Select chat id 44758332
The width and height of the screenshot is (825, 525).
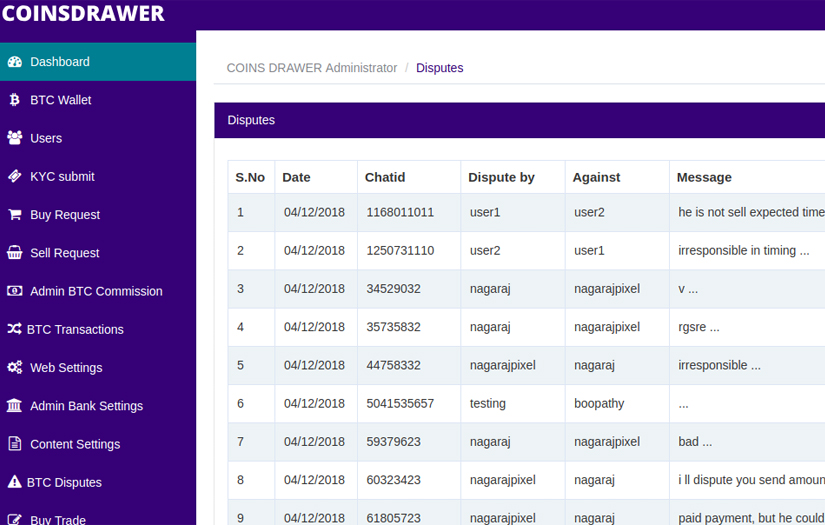tap(394, 365)
